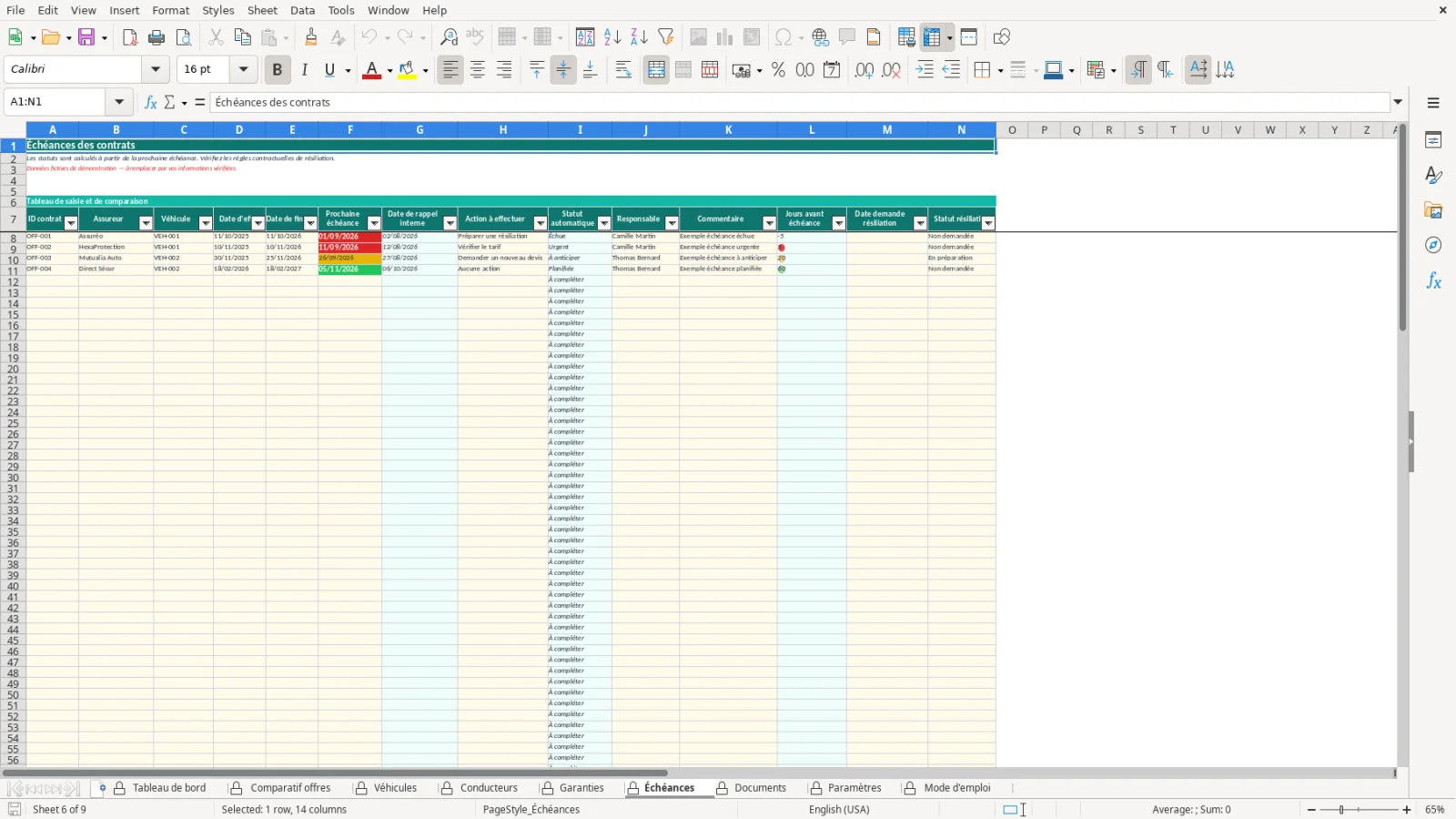1456x819 pixels.
Task: Click the background color highlight swatch
Action: (407, 70)
